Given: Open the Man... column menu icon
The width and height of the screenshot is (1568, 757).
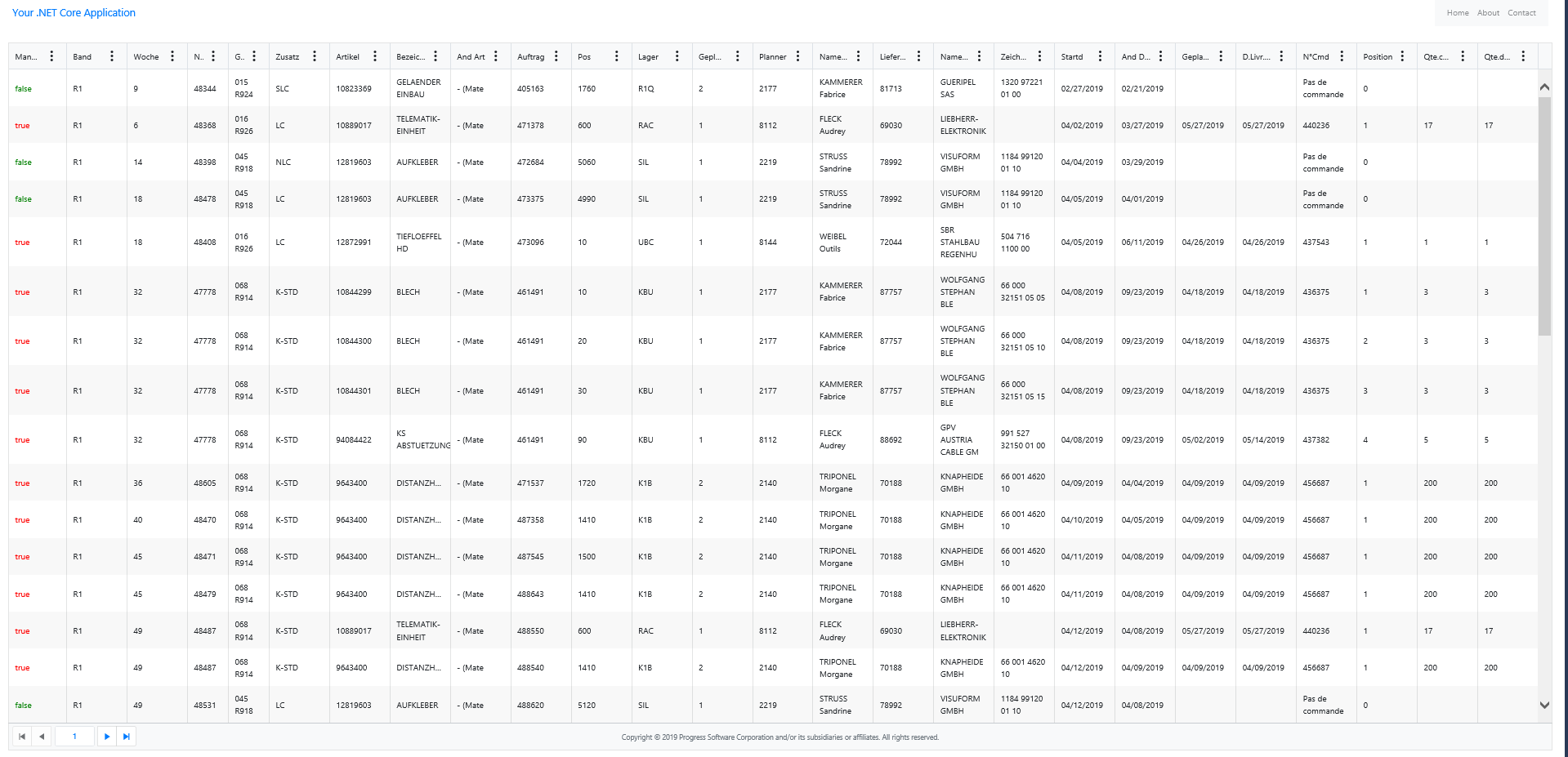Looking at the screenshot, I should pos(51,56).
